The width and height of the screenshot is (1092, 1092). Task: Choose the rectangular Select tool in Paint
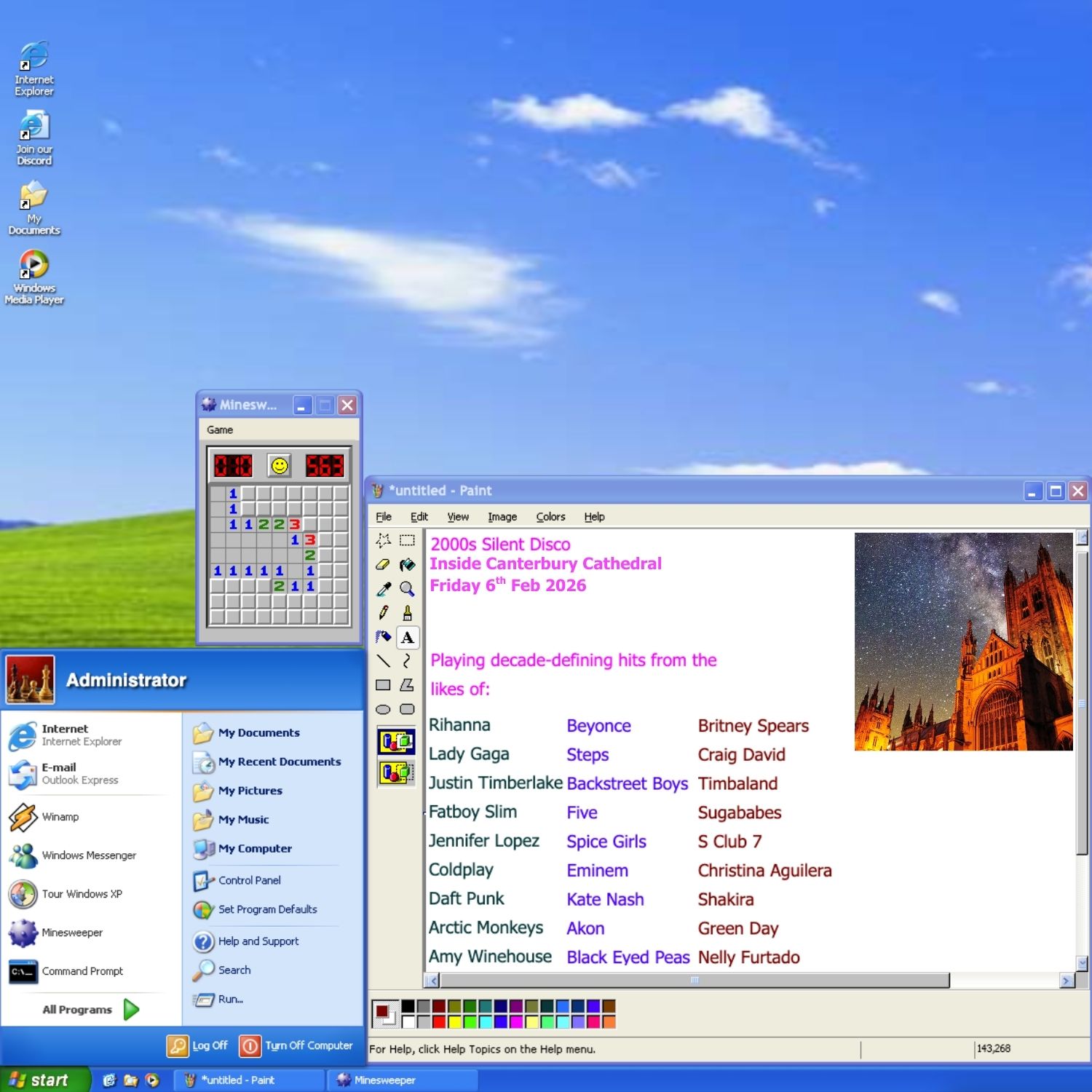[408, 540]
